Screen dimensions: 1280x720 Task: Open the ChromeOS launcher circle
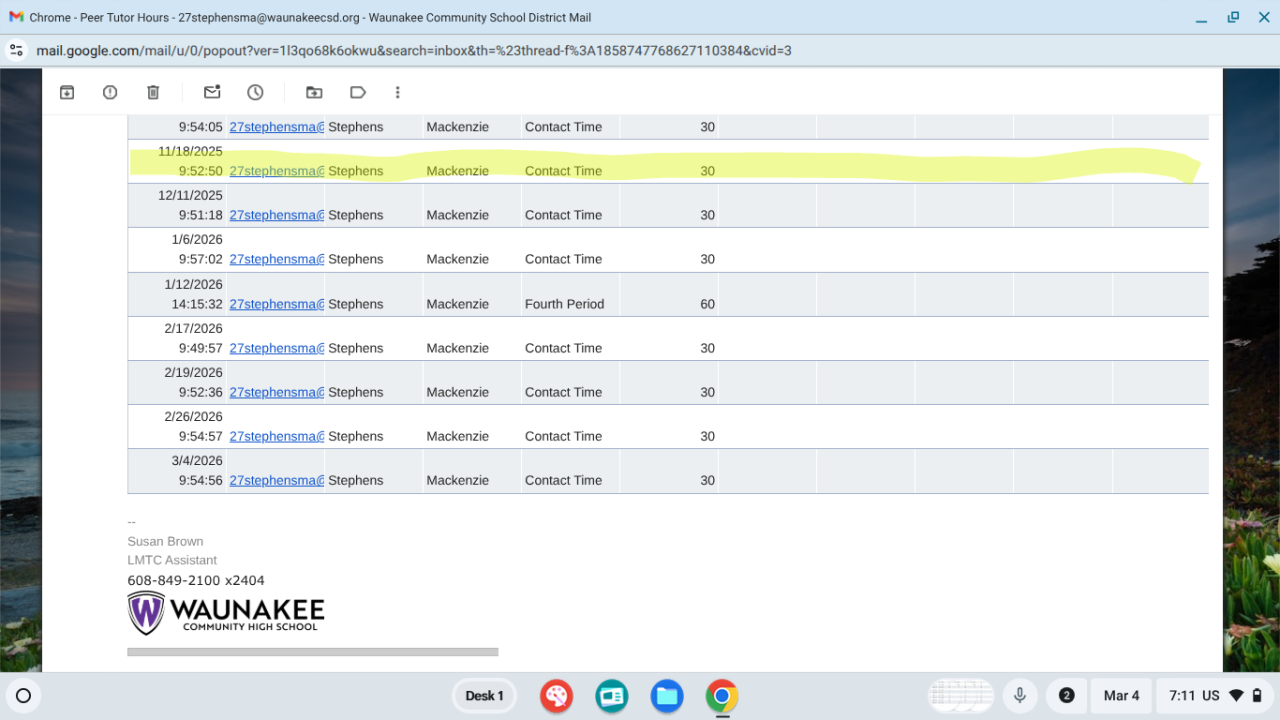(24, 696)
